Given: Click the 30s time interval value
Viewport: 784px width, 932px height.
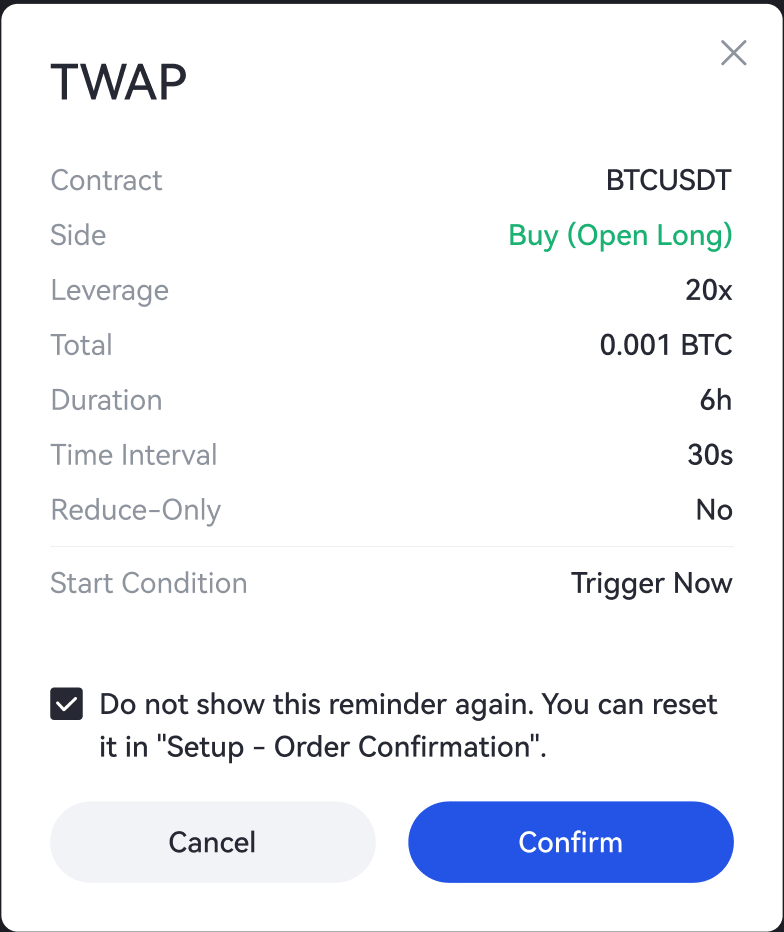Looking at the screenshot, I should tap(710, 456).
